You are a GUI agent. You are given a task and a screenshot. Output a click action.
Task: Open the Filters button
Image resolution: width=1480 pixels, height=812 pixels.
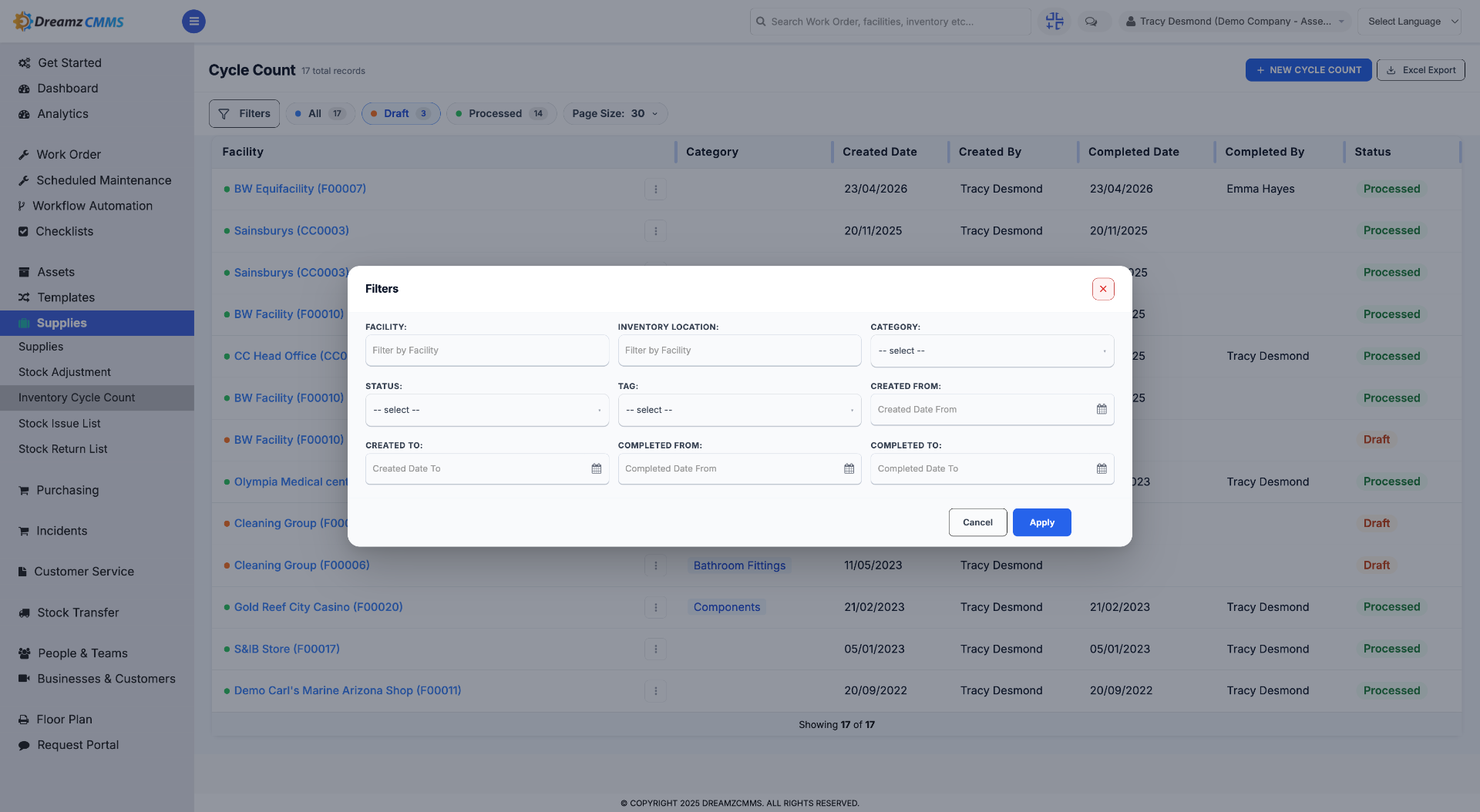[244, 113]
